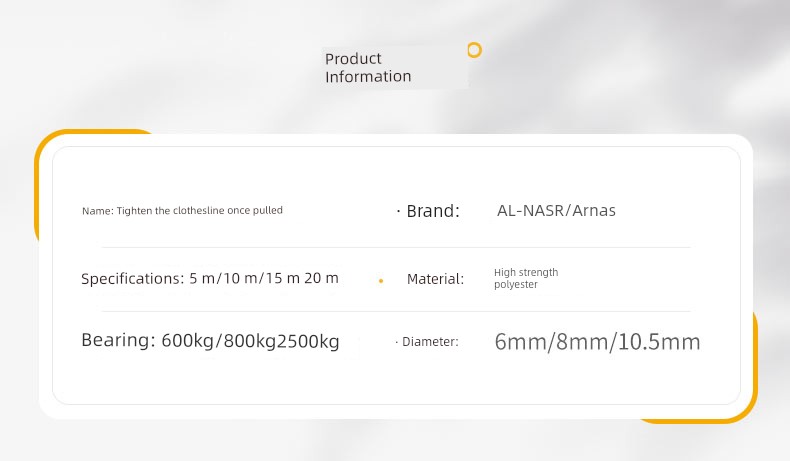This screenshot has width=790, height=461.
Task: Click the bullet dot before Brand
Action: click(398, 212)
